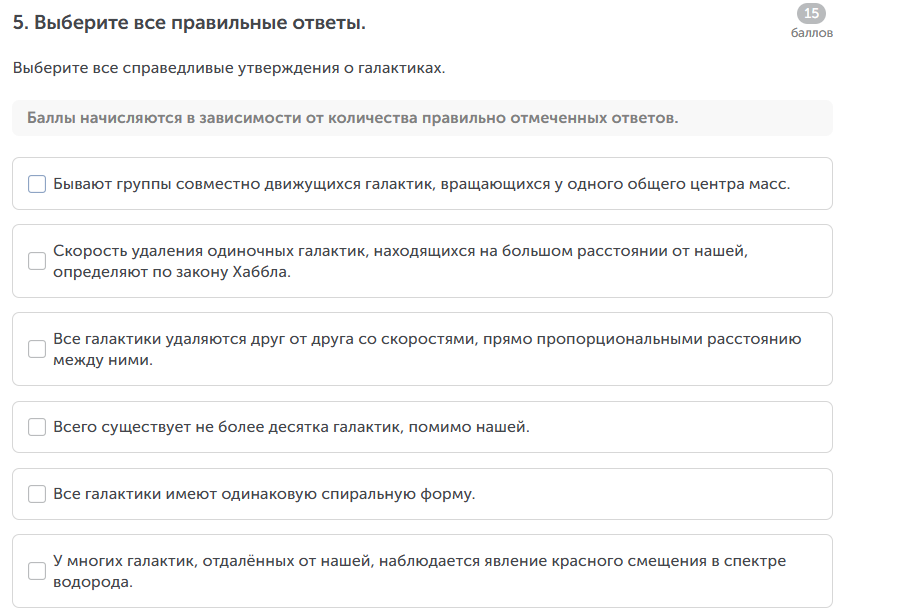Toggle checkbox for the 'красного смещения' statement

point(37,571)
